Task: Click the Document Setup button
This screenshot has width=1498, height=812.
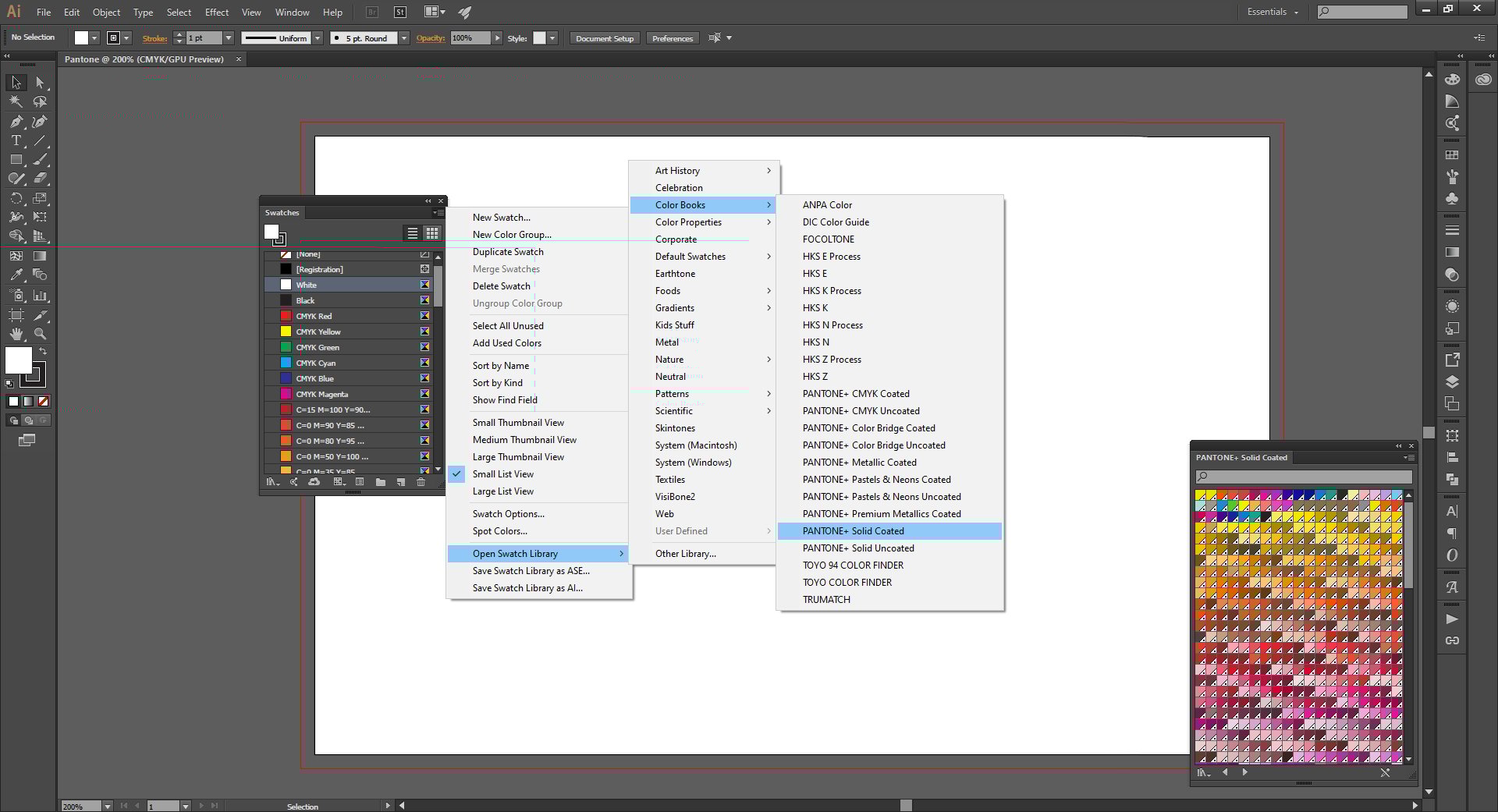Action: [605, 38]
